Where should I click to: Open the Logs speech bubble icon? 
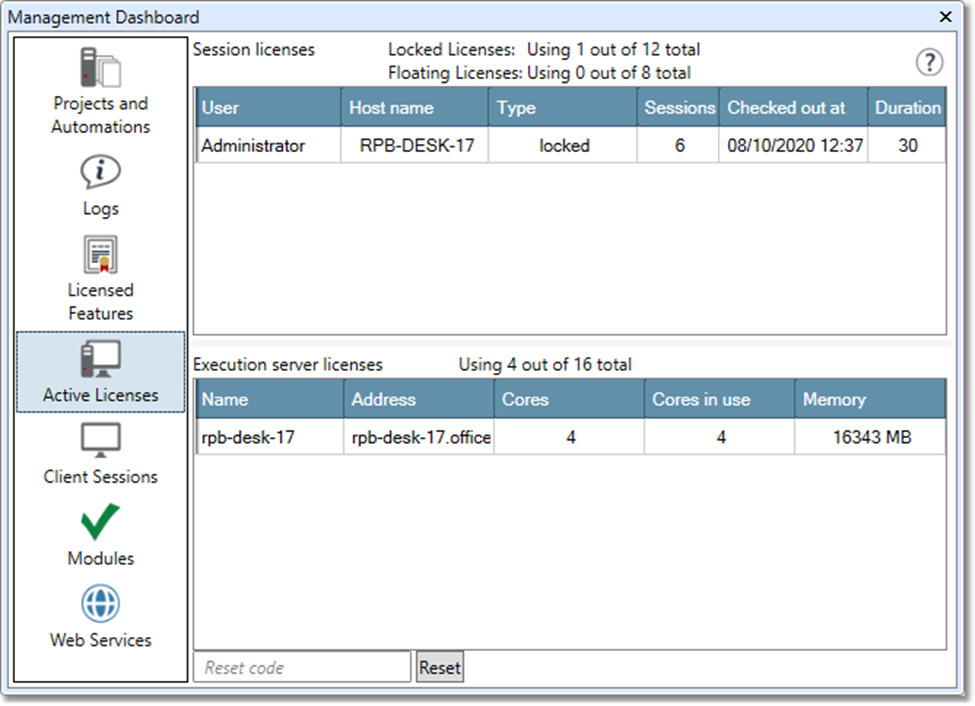click(x=100, y=172)
